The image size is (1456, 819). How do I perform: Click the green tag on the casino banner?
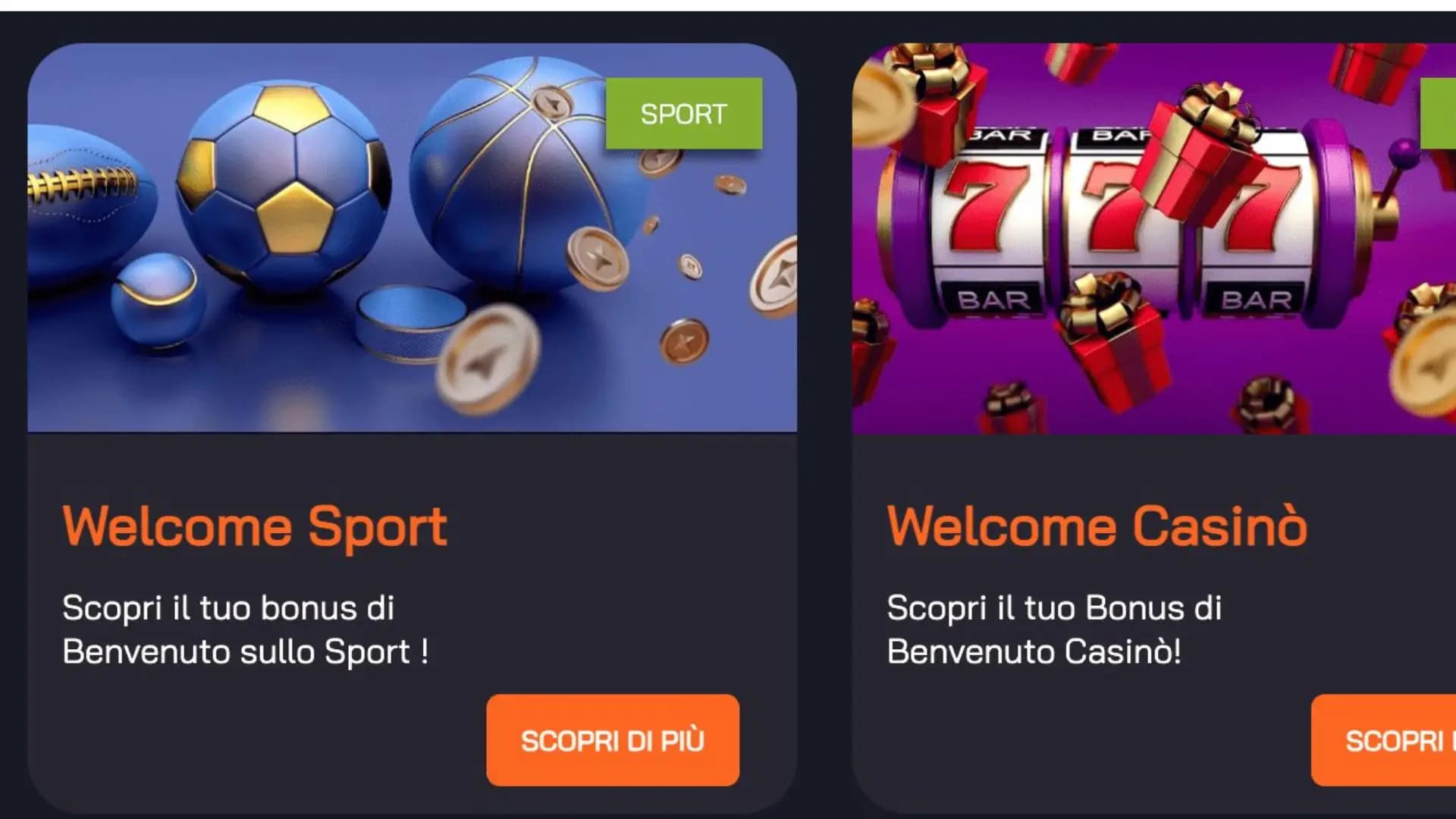click(1439, 114)
